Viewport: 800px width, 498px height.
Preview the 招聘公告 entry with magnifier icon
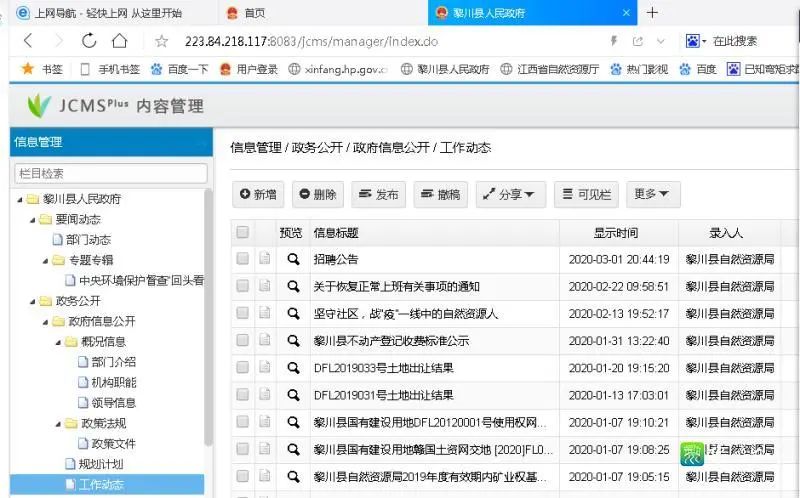(293, 259)
